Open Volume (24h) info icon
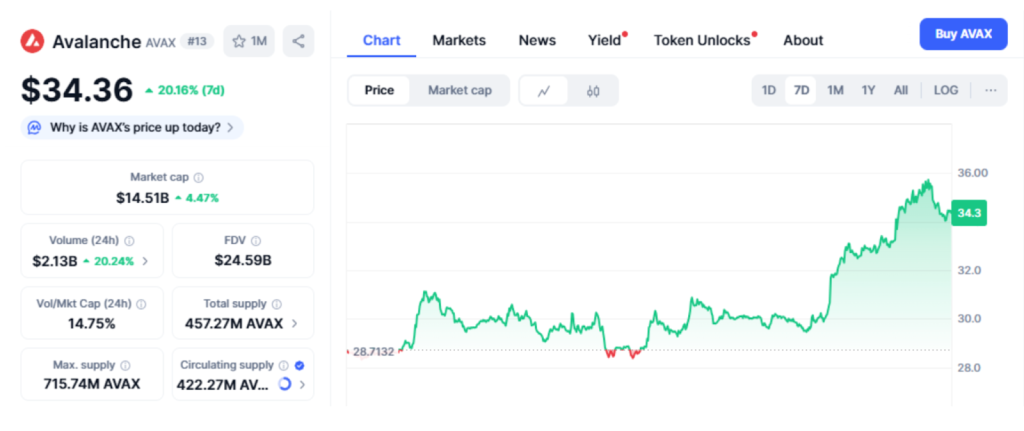 (x=129, y=240)
